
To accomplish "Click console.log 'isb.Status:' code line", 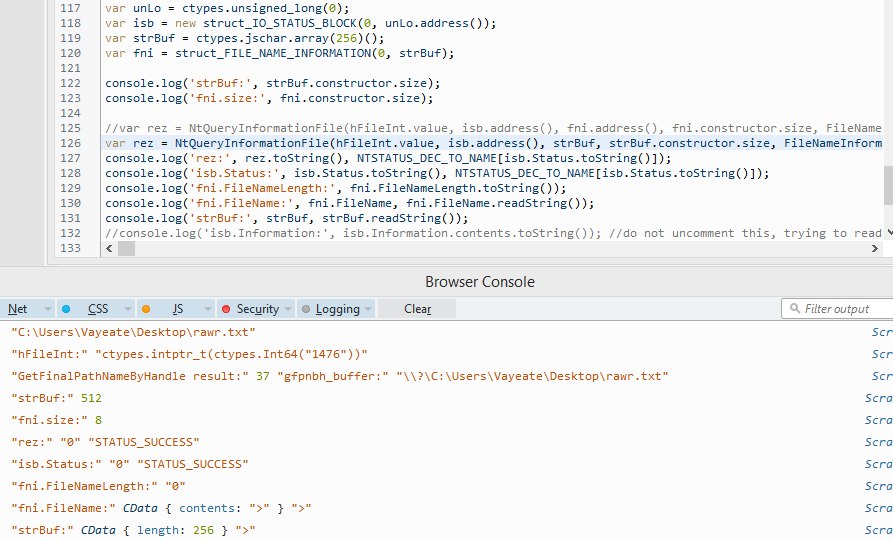I will pos(437,173).
